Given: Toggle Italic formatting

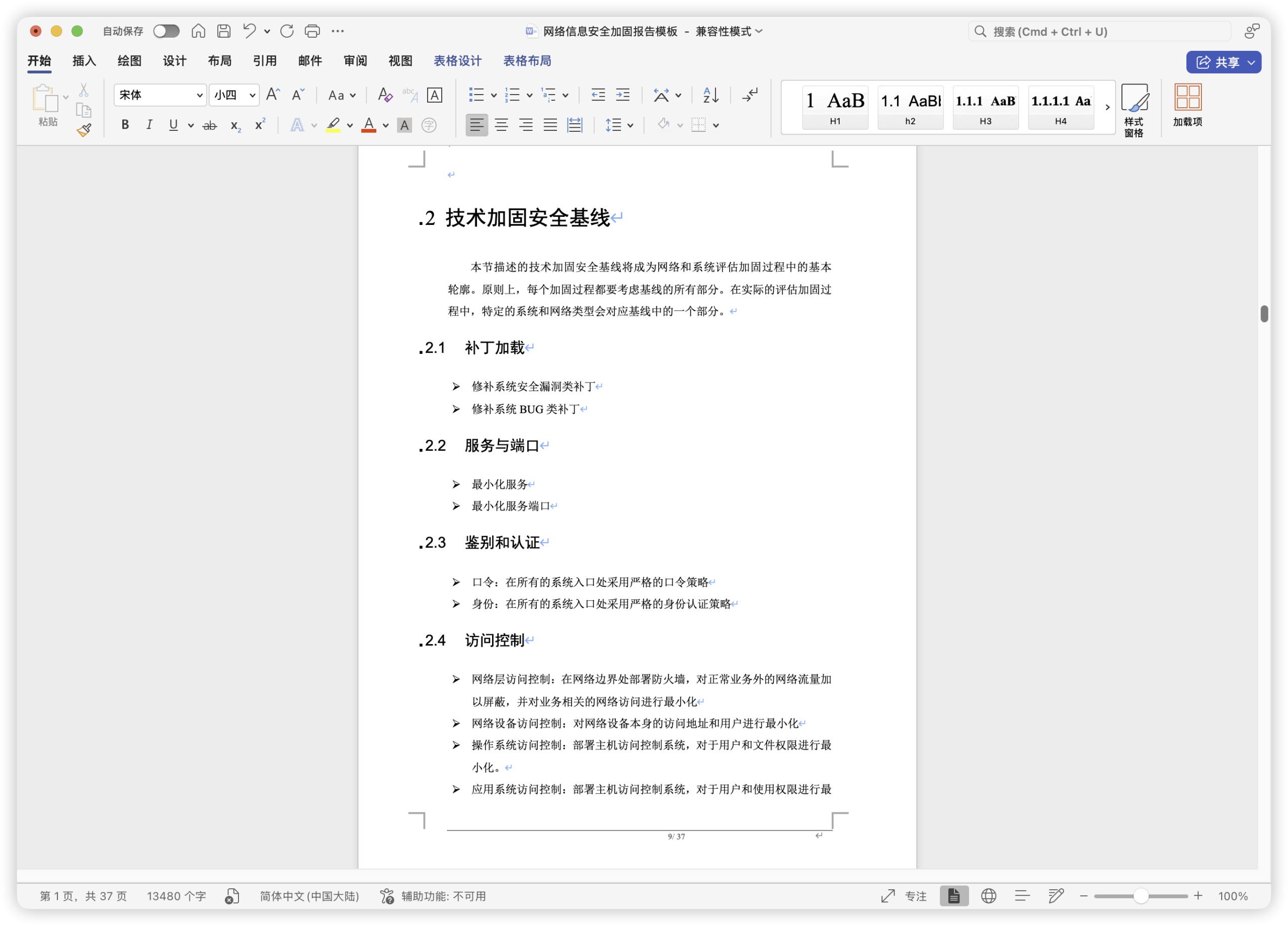Looking at the screenshot, I should [x=149, y=125].
